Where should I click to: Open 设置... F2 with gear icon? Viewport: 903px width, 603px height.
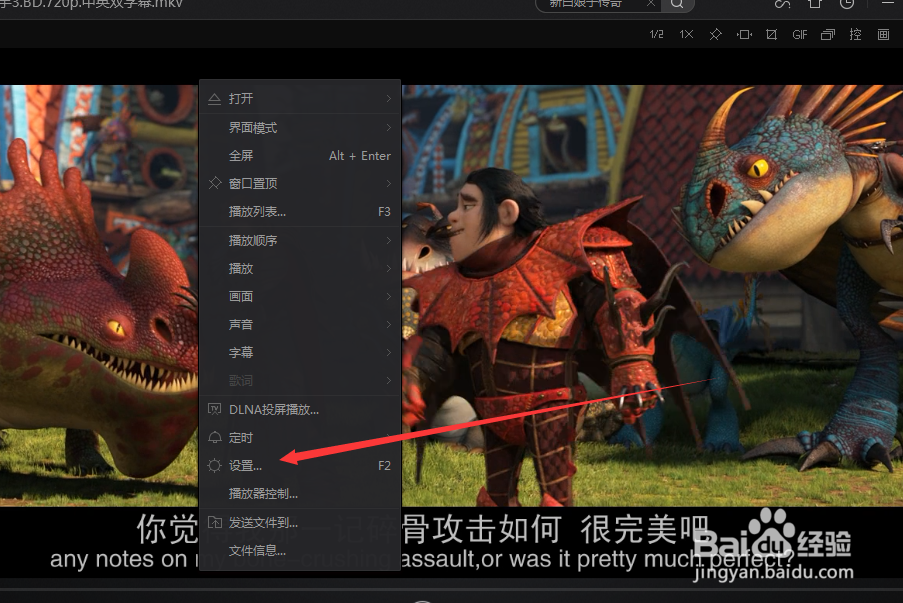tap(300, 465)
